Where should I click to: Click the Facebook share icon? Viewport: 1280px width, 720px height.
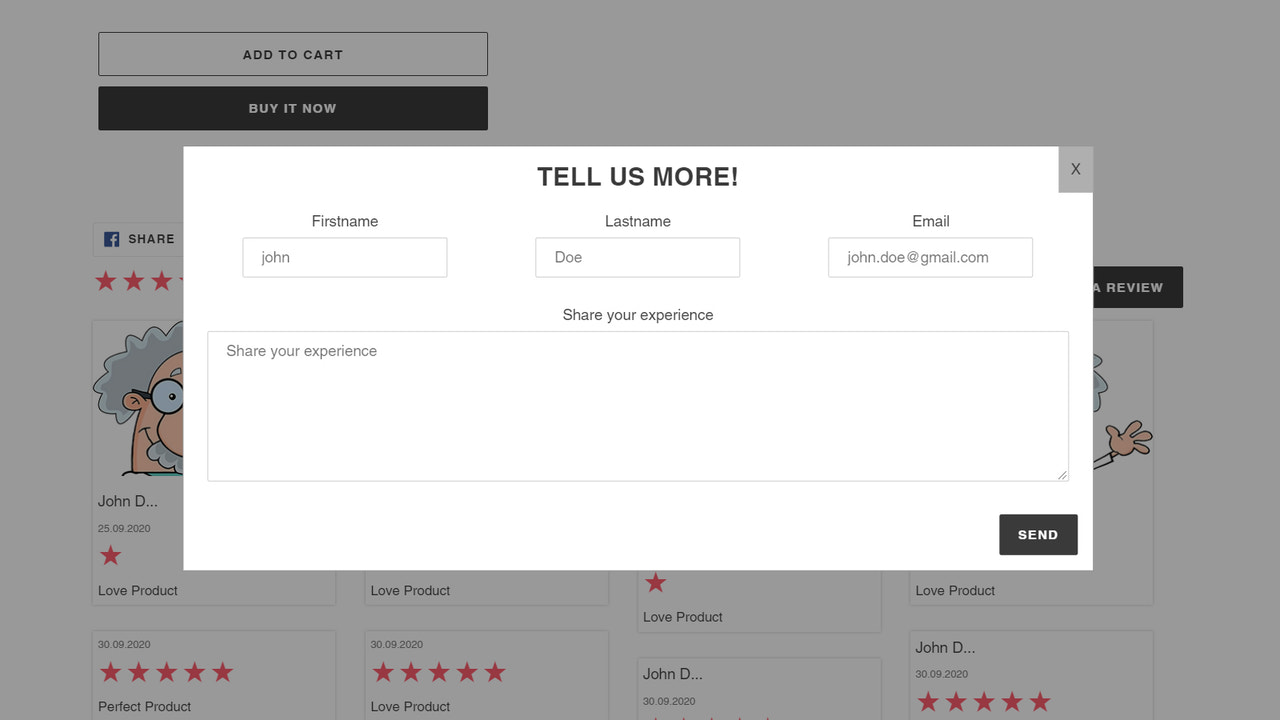point(110,239)
